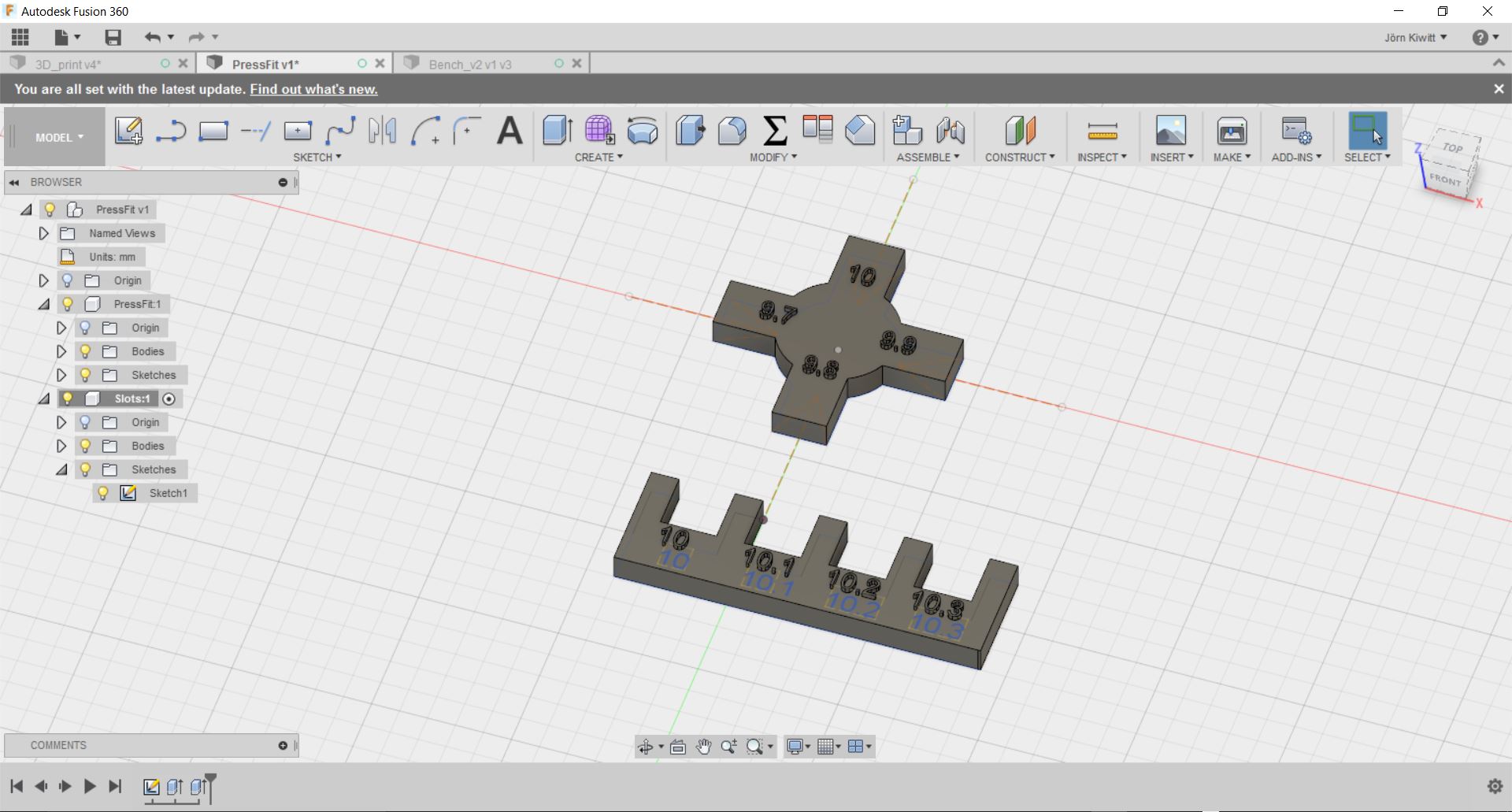Open Insert decal image icon
The width and height of the screenshot is (1512, 812).
(x=1171, y=131)
